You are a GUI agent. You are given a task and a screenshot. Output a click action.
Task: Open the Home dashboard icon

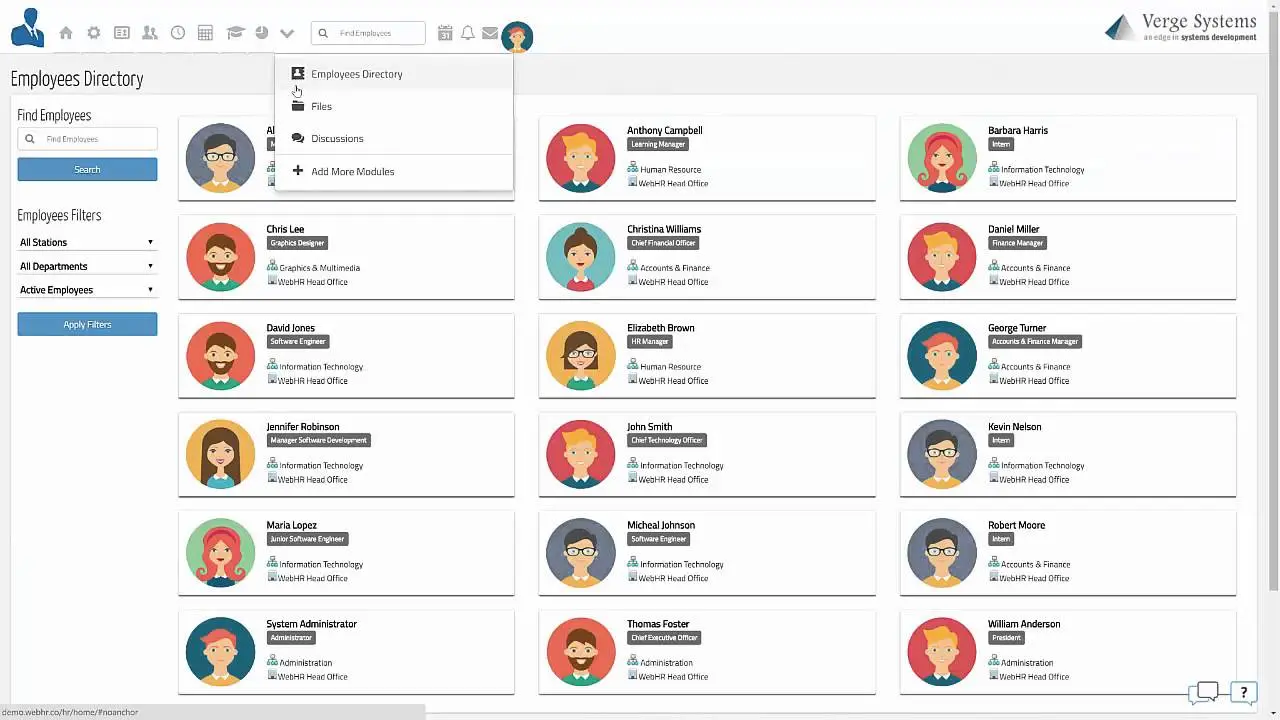coord(66,32)
